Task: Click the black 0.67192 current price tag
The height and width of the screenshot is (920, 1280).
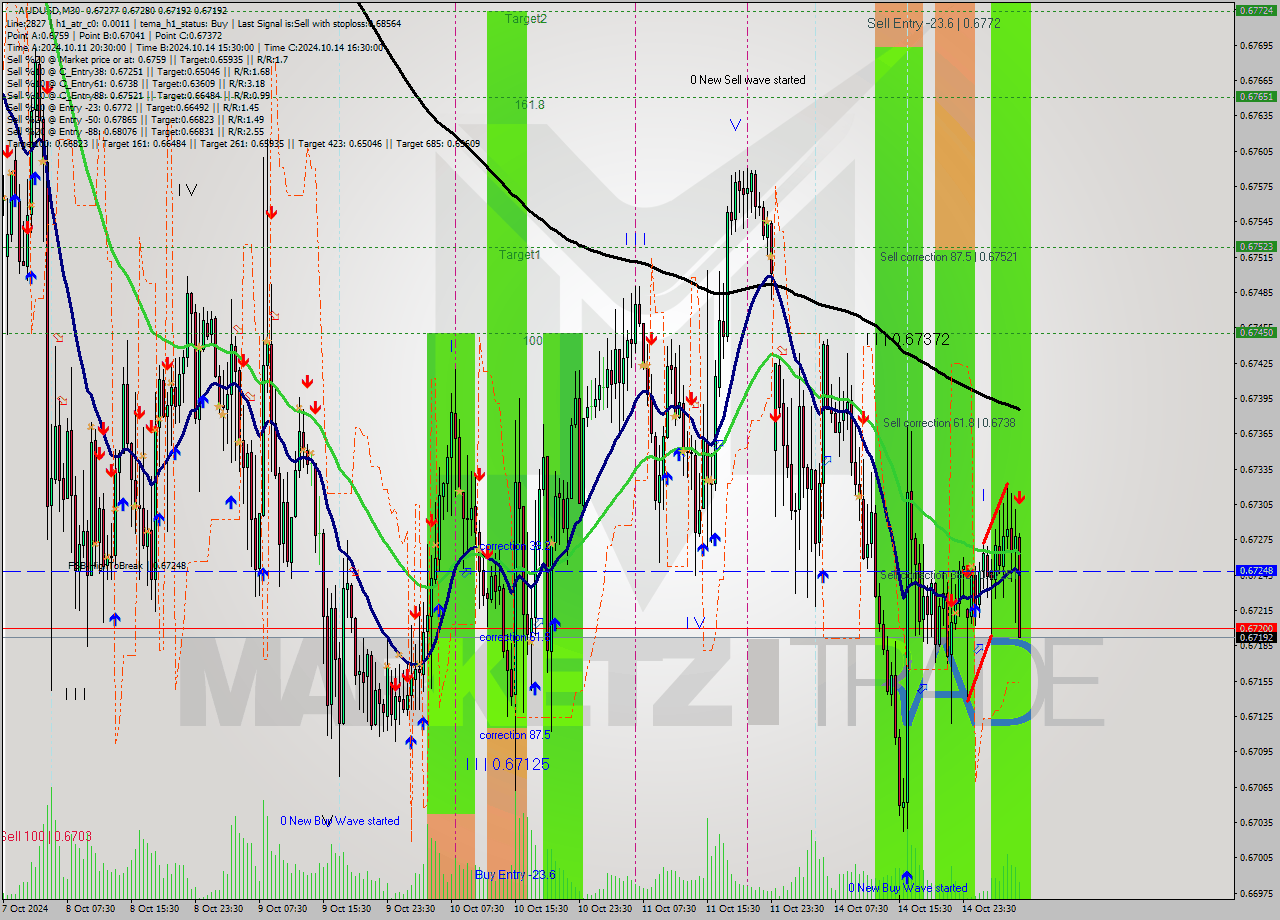Action: (1255, 637)
